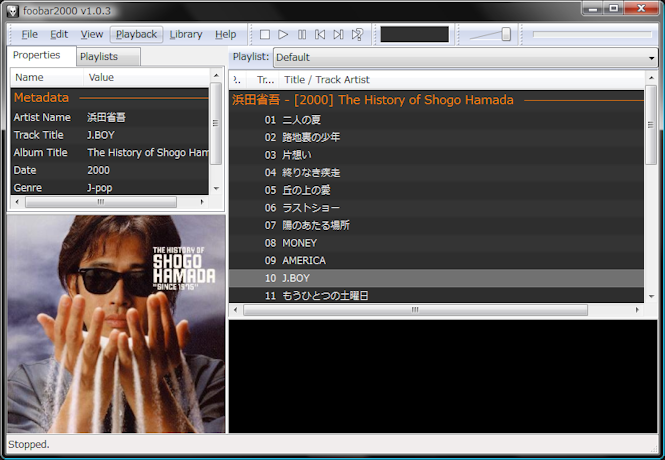The width and height of the screenshot is (665, 460).
Task: Click the Track Title property row
Action: (110, 135)
